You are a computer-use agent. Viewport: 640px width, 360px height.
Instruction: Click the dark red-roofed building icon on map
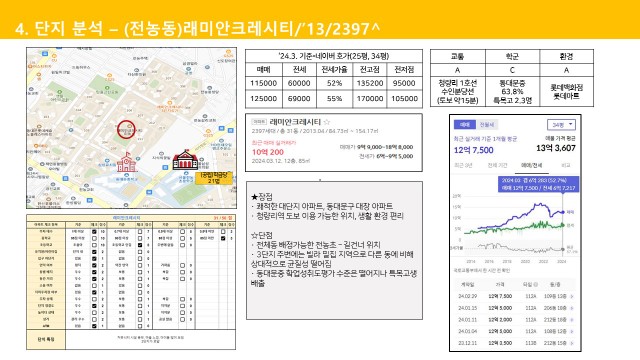click(185, 160)
